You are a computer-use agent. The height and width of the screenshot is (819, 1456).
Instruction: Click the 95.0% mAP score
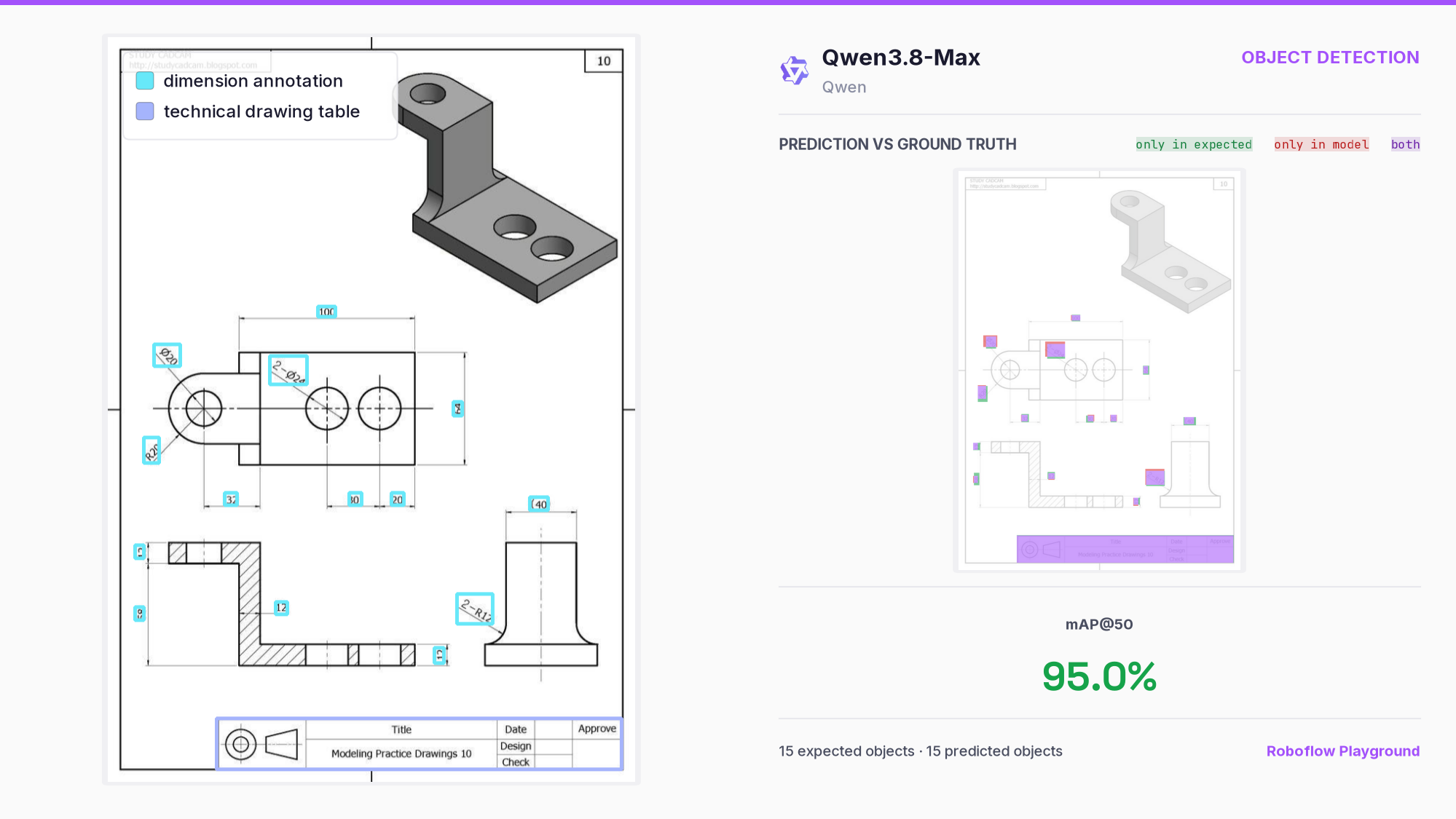coord(1099,676)
